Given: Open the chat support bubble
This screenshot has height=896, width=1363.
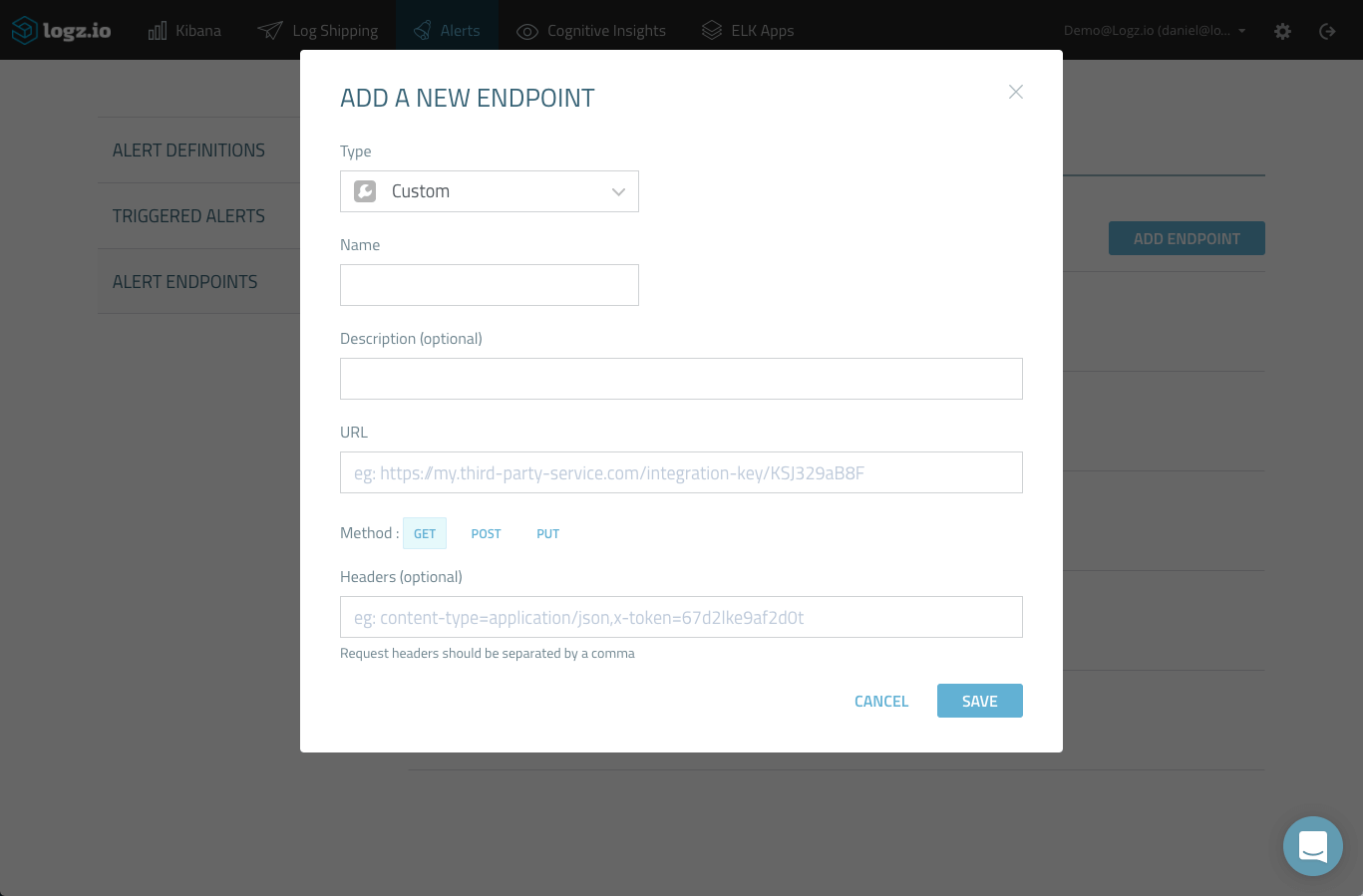Looking at the screenshot, I should [x=1312, y=846].
